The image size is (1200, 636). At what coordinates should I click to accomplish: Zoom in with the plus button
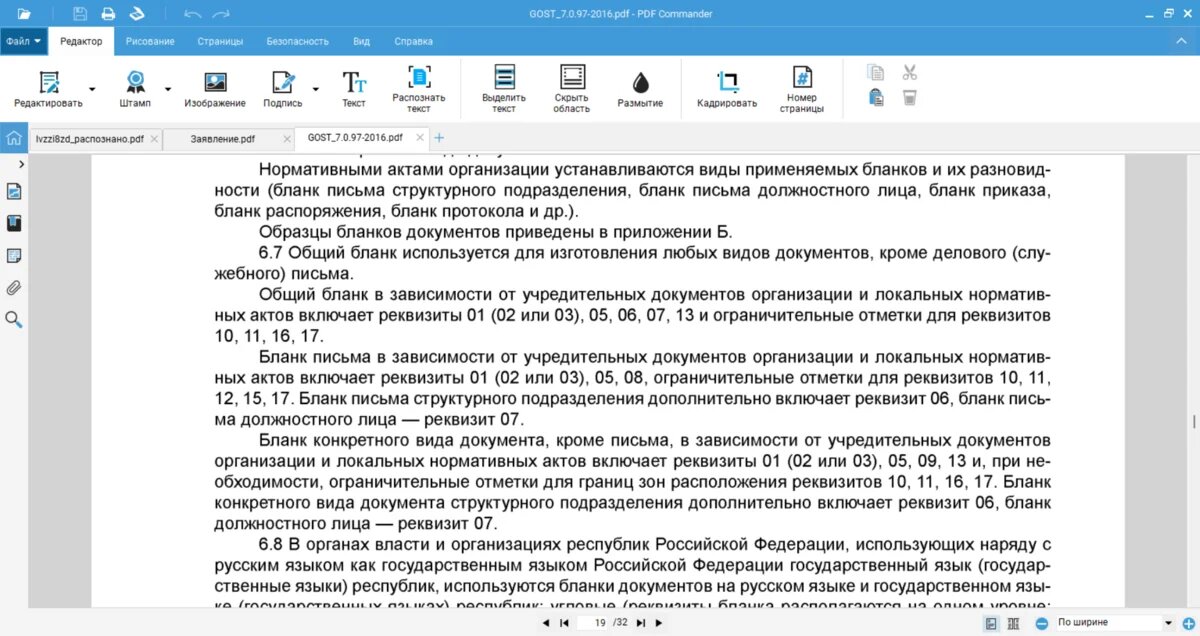point(1187,623)
